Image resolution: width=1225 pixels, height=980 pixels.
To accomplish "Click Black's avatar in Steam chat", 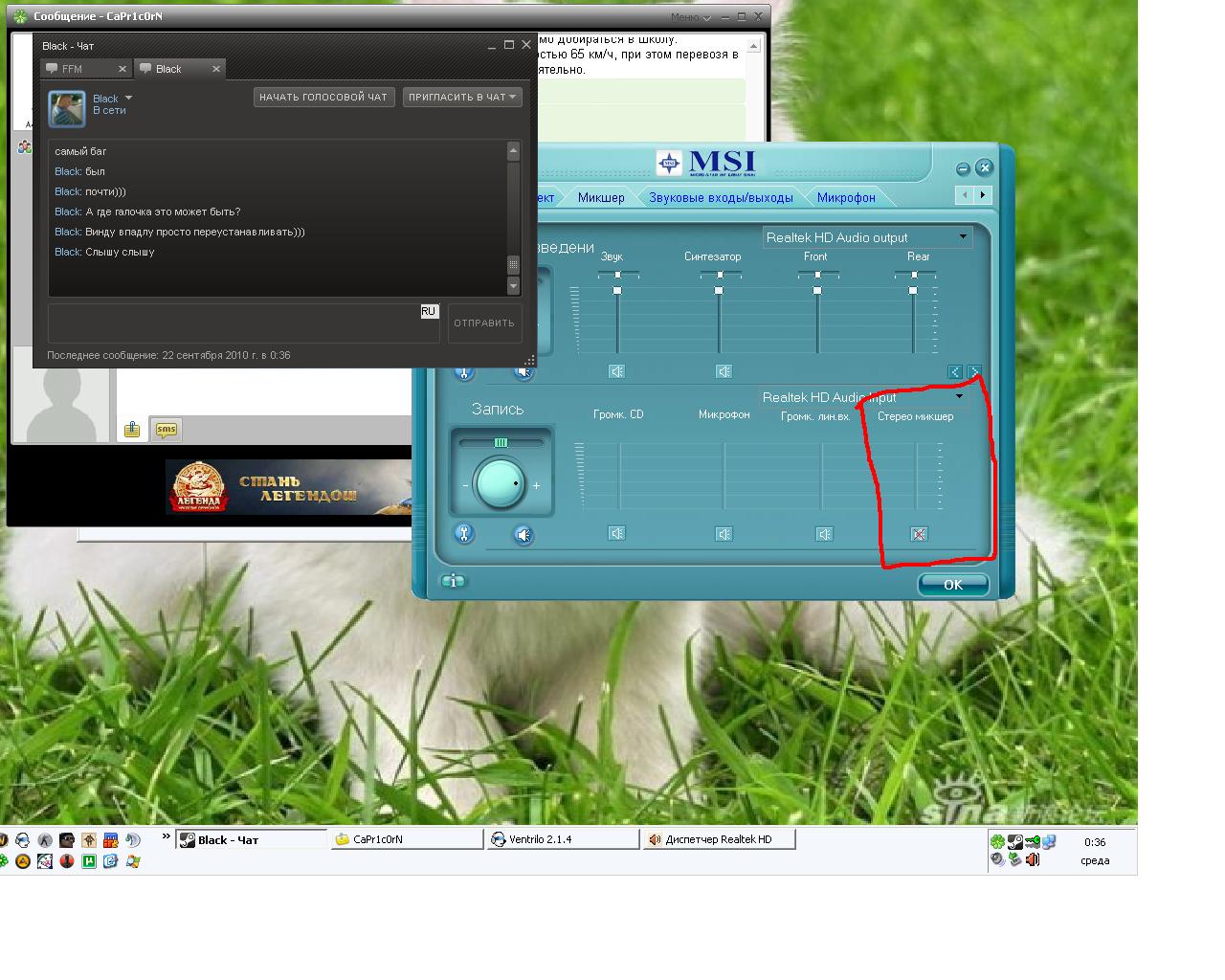I will point(67,109).
